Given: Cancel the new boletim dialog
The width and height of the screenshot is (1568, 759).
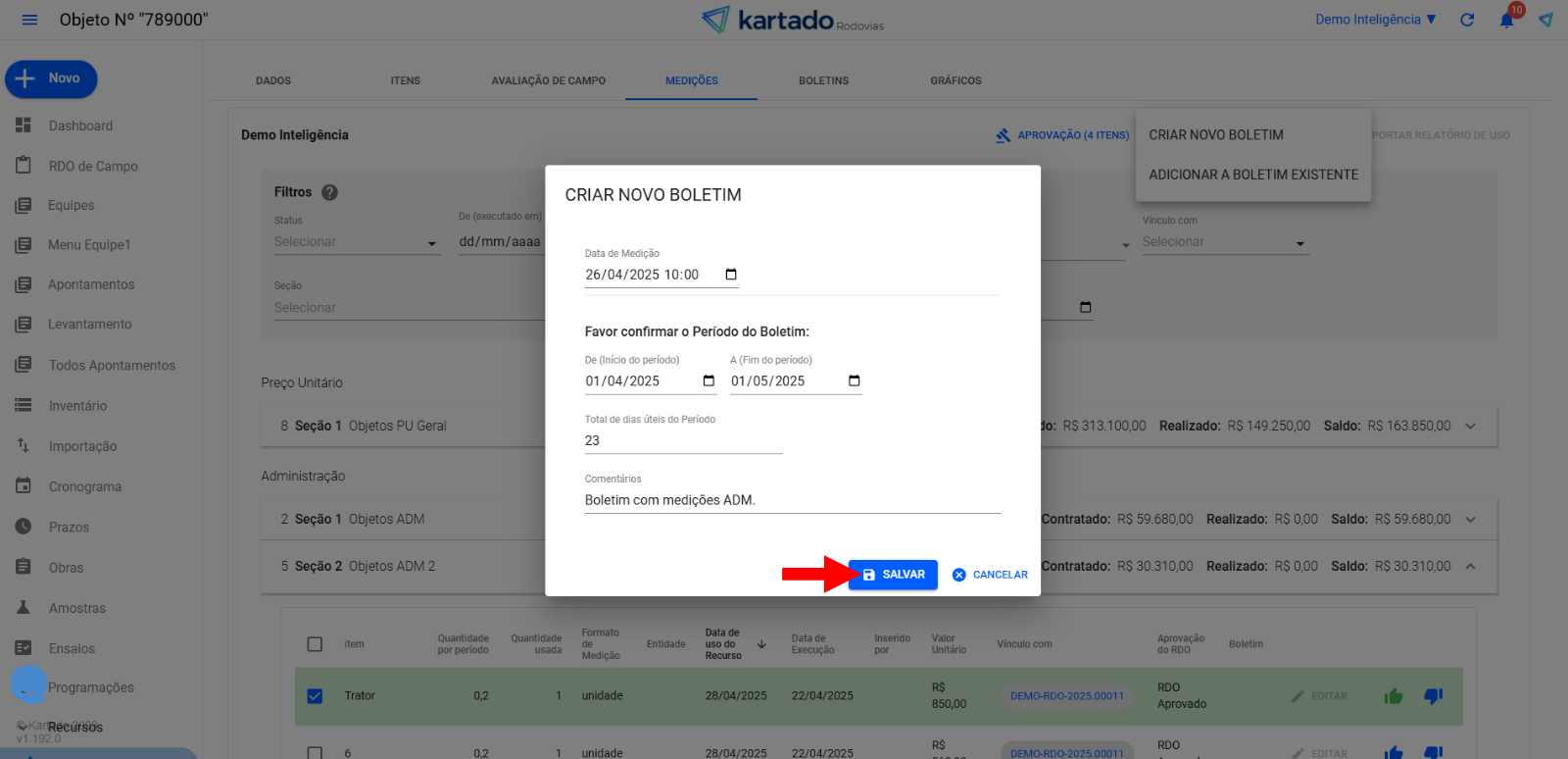Looking at the screenshot, I should [x=990, y=575].
